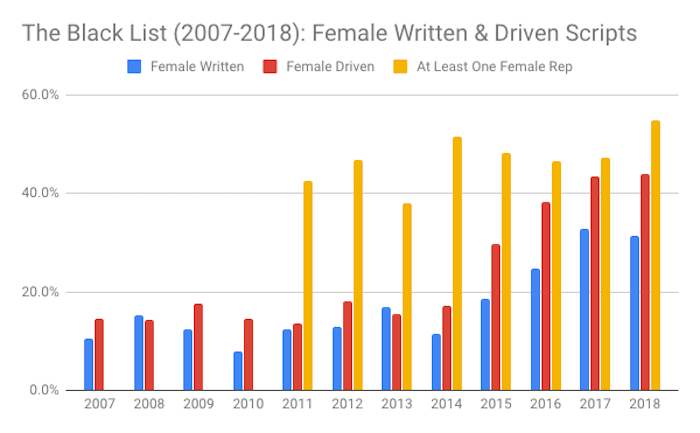Select the yellow 2013 Female Rep bar
This screenshot has width=700, height=433.
pyautogui.click(x=407, y=297)
